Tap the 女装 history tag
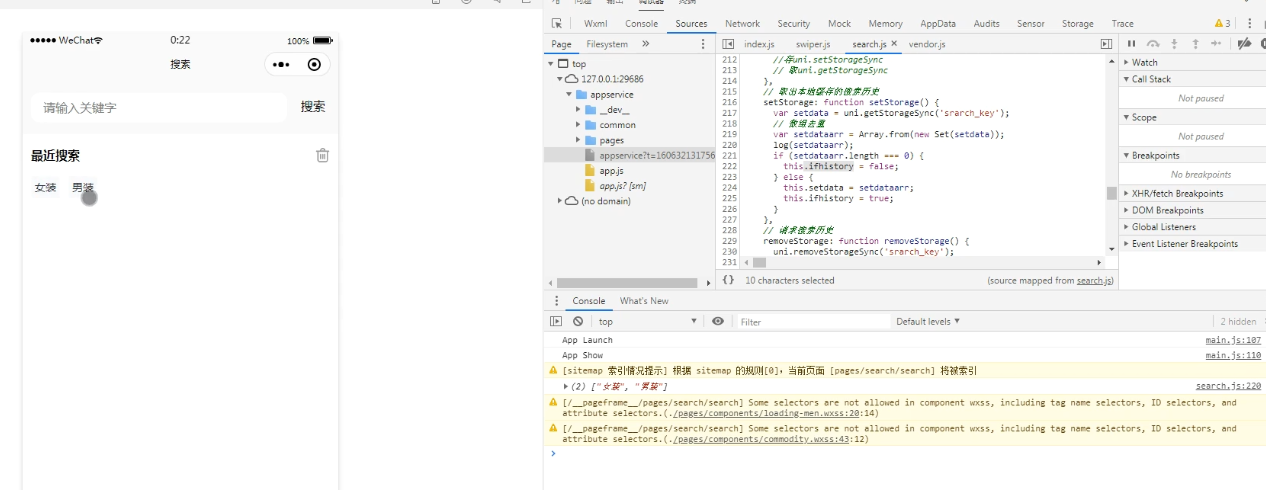Screen dimensions: 1266x490 click(x=45, y=187)
